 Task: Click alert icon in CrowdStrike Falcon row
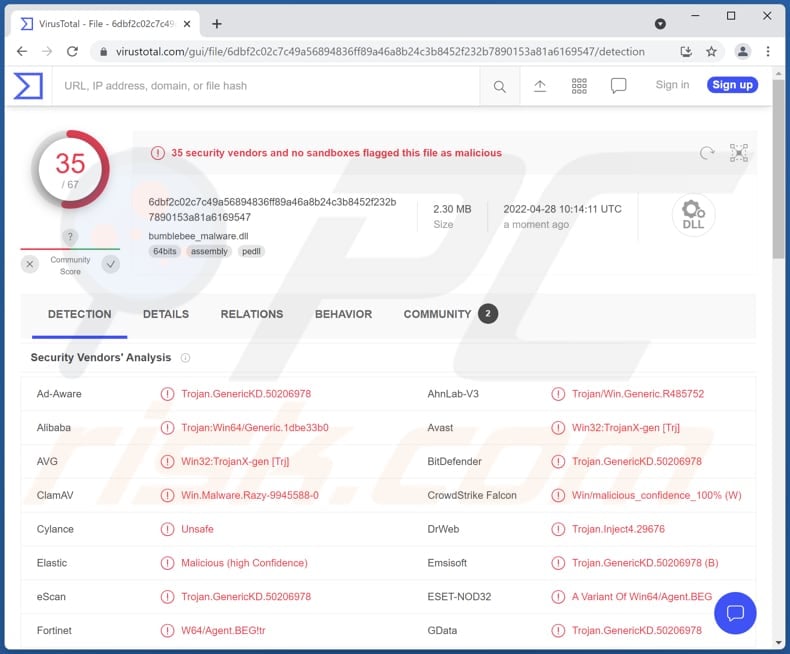click(558, 495)
